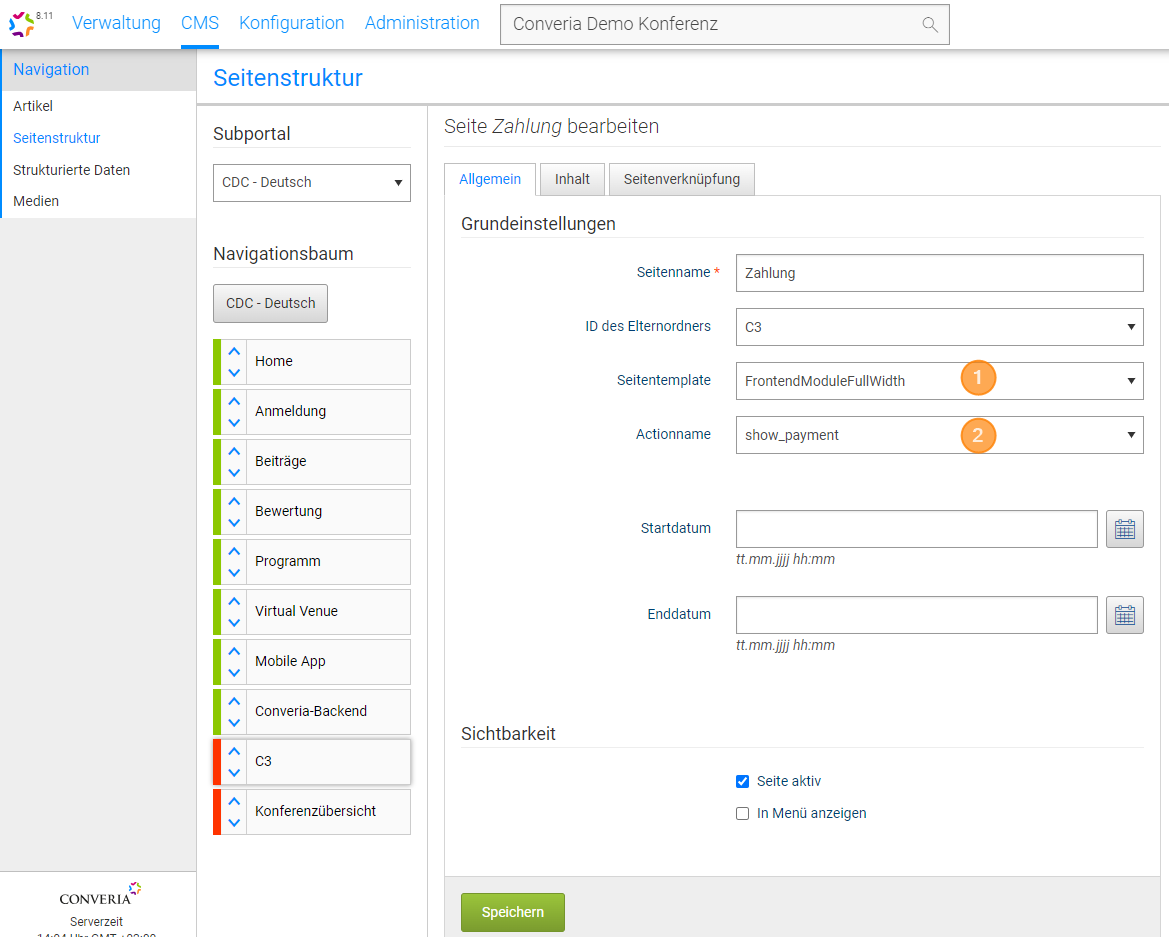Screen dimensions: 1169x937
Task: Enable the In Menü anzeigen checkbox
Action: click(x=742, y=813)
